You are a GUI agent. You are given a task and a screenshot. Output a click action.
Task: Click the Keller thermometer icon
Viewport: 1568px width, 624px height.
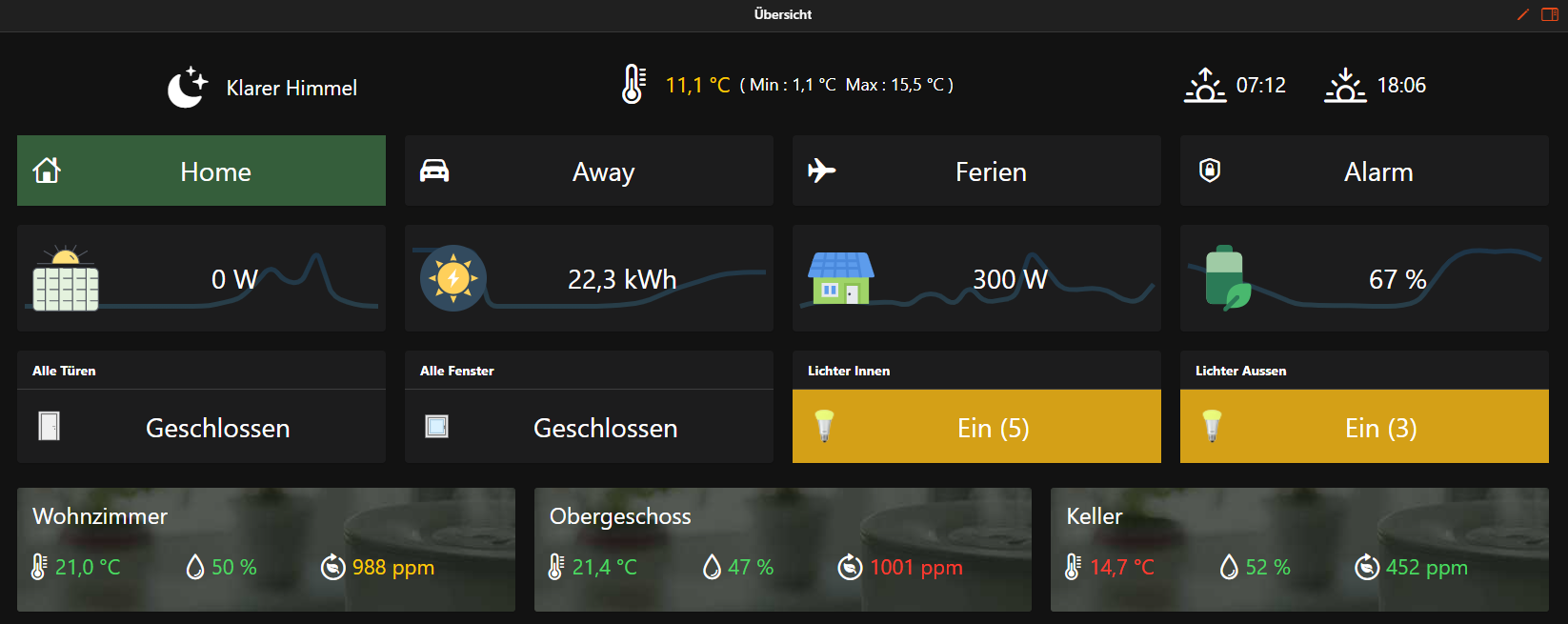(1074, 567)
